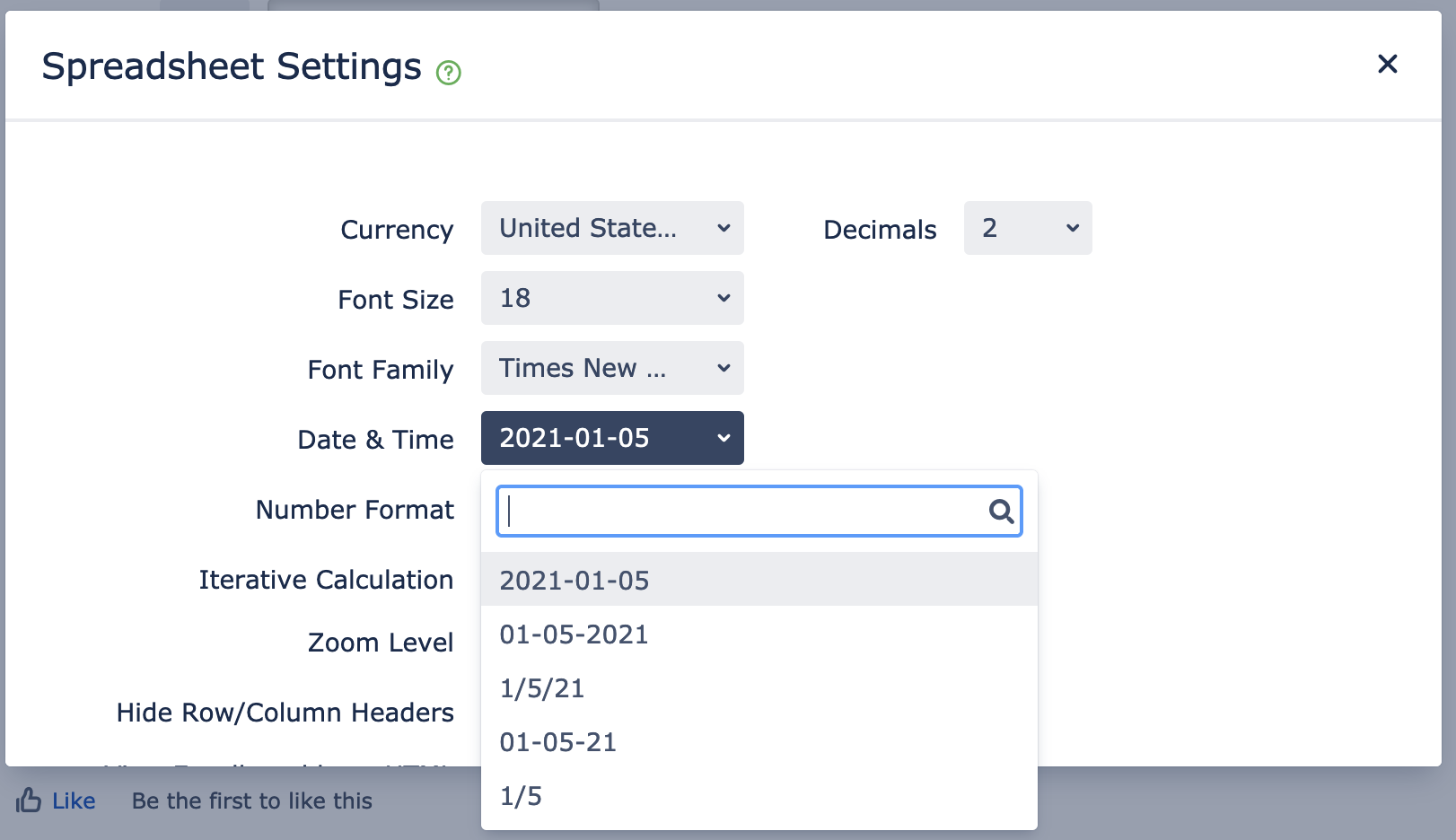Choose the 1/5 date format option

tap(521, 796)
